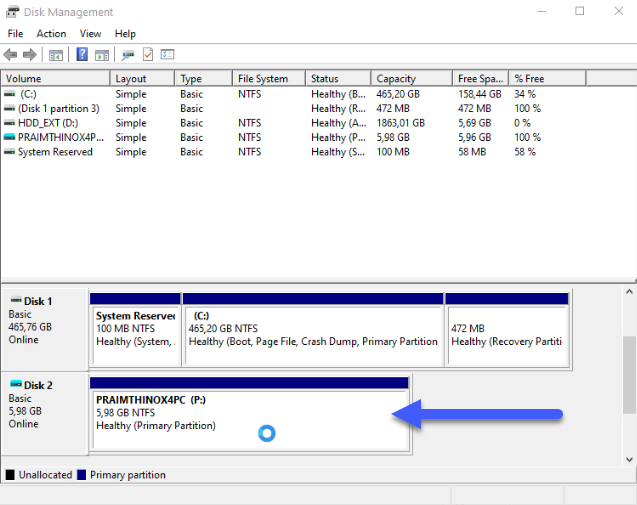Viewport: 637px width, 505px height.
Task: Click the blue Primary partition legend swatch
Action: click(x=82, y=475)
